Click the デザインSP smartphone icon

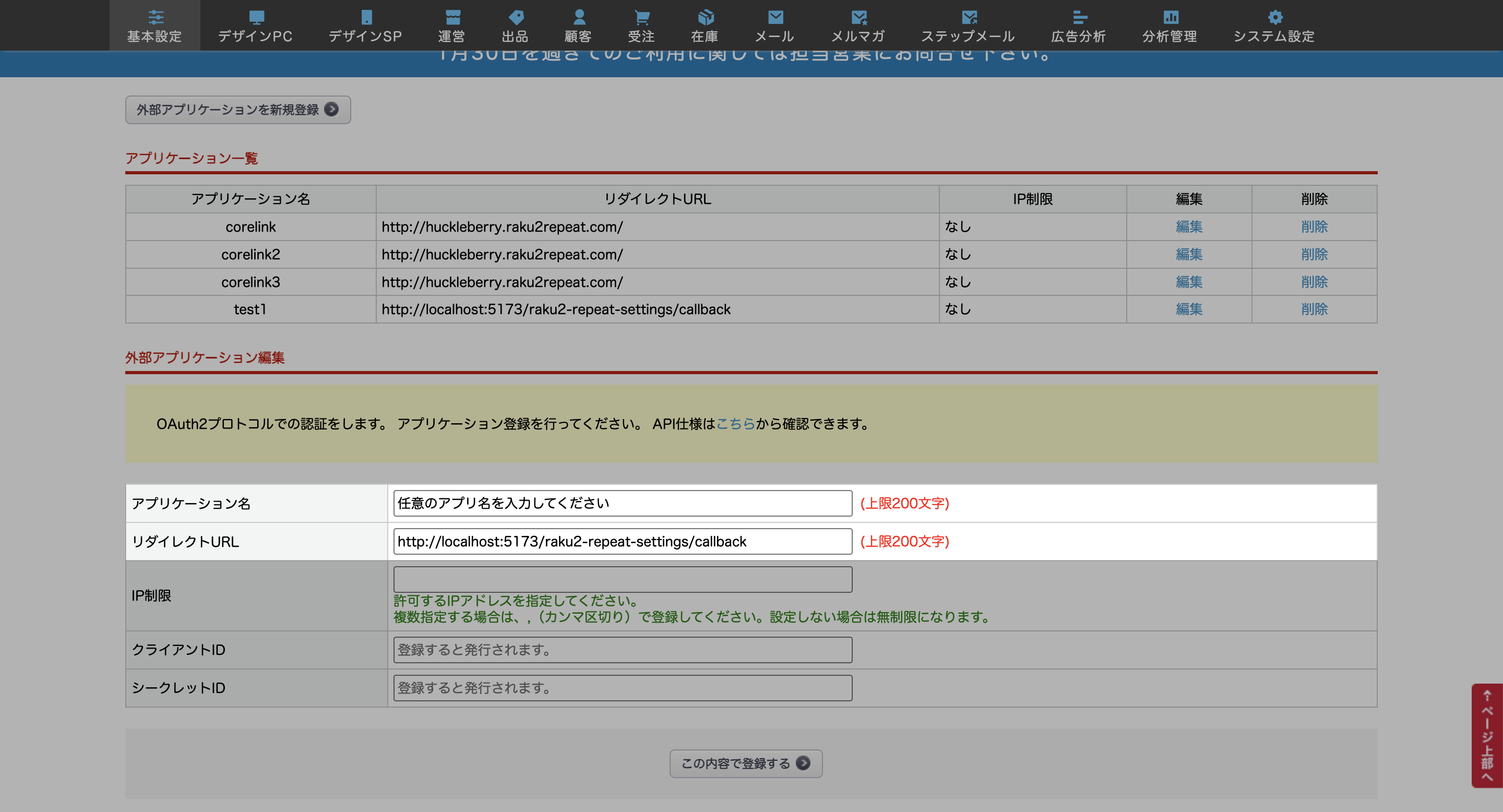[366, 17]
